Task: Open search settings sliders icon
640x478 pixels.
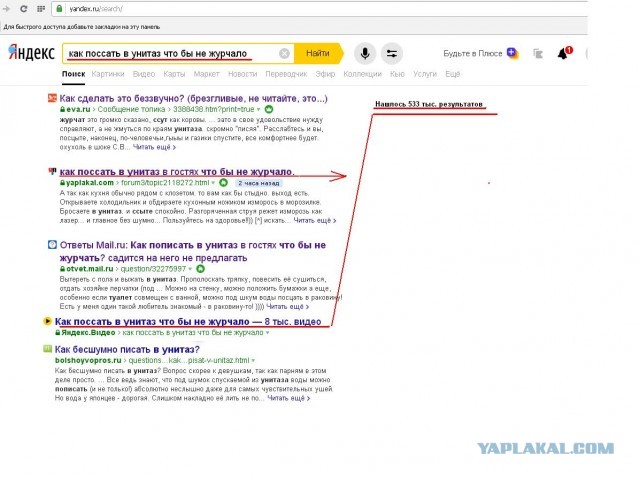Action: pyautogui.click(x=392, y=53)
